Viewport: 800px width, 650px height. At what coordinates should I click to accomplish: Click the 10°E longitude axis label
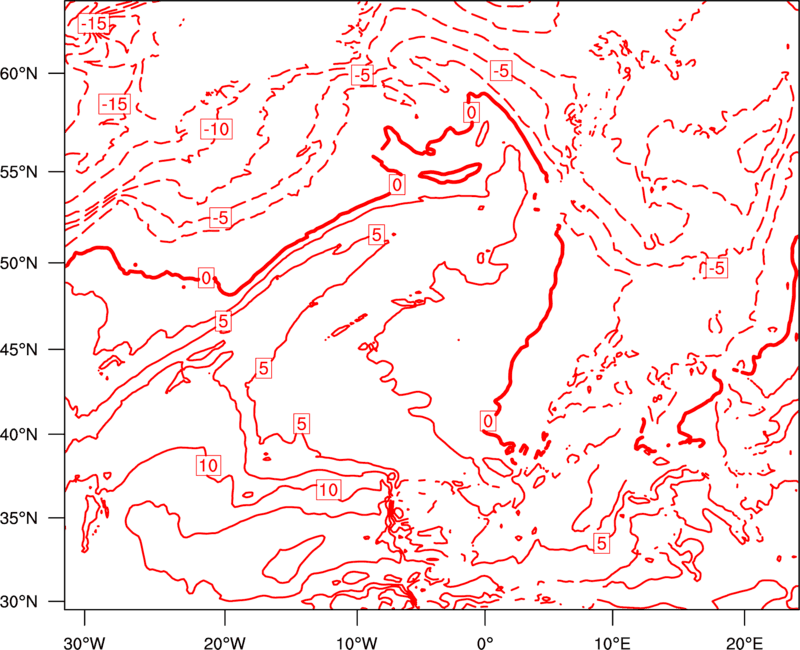point(612,643)
